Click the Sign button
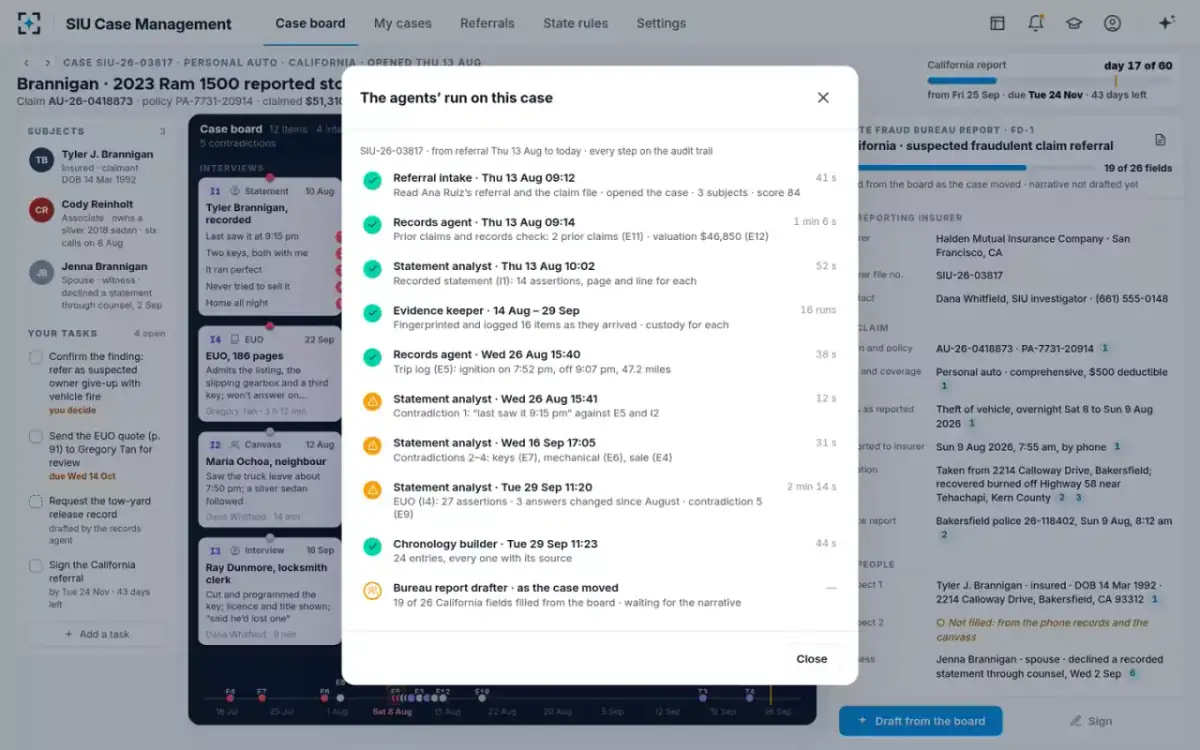This screenshot has width=1200, height=750. (1091, 721)
